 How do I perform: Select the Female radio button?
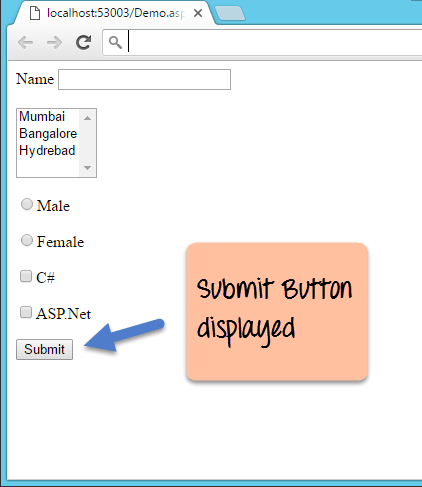(x=27, y=240)
